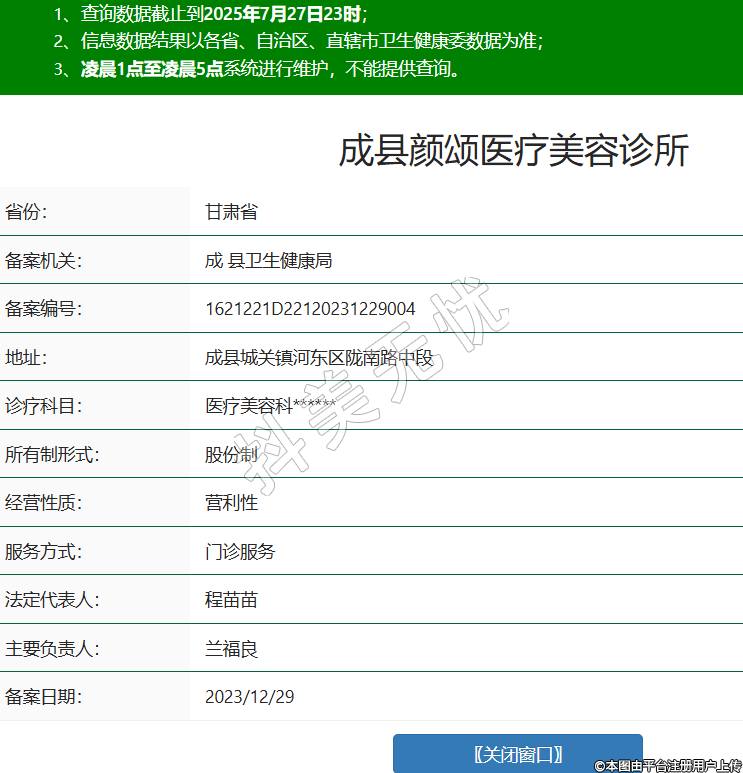The height and width of the screenshot is (773, 743).
Task: Click the legal representative name 程苗苗
Action: point(231,600)
